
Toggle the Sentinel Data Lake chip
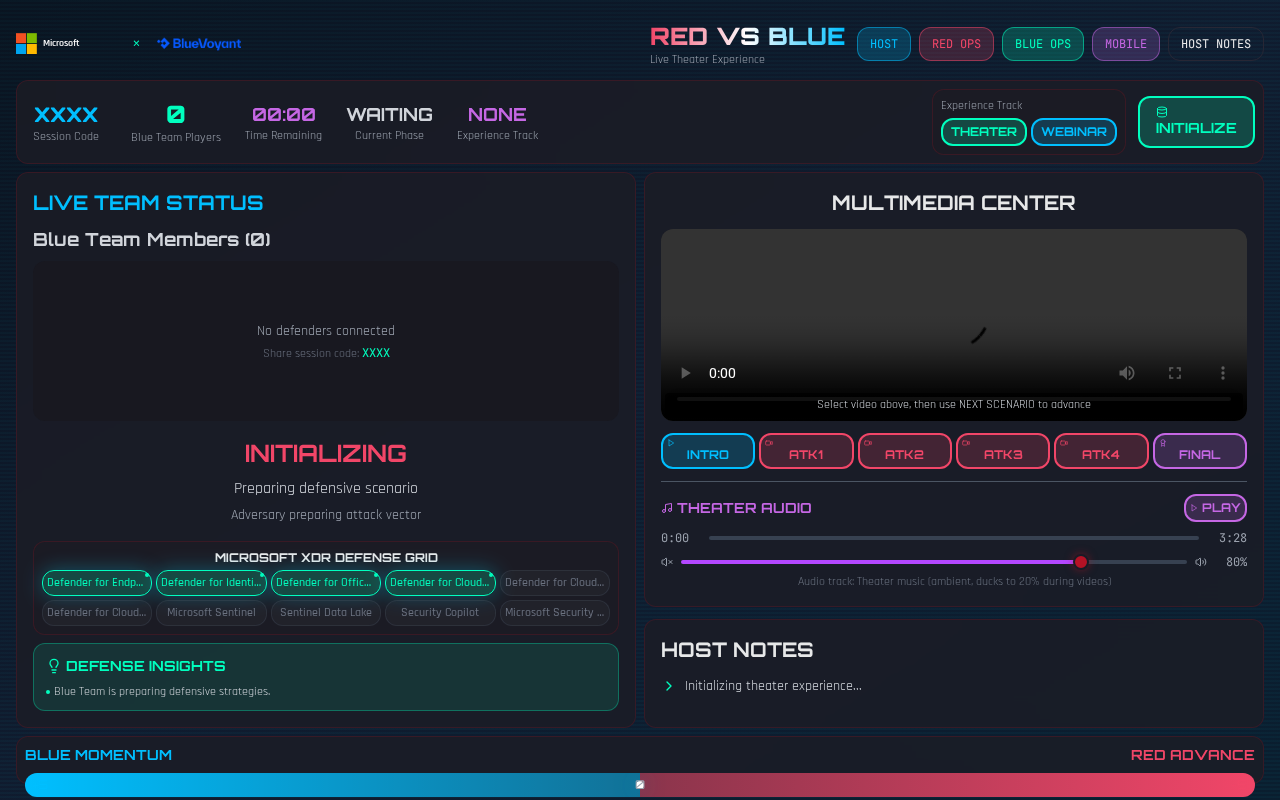pos(326,613)
